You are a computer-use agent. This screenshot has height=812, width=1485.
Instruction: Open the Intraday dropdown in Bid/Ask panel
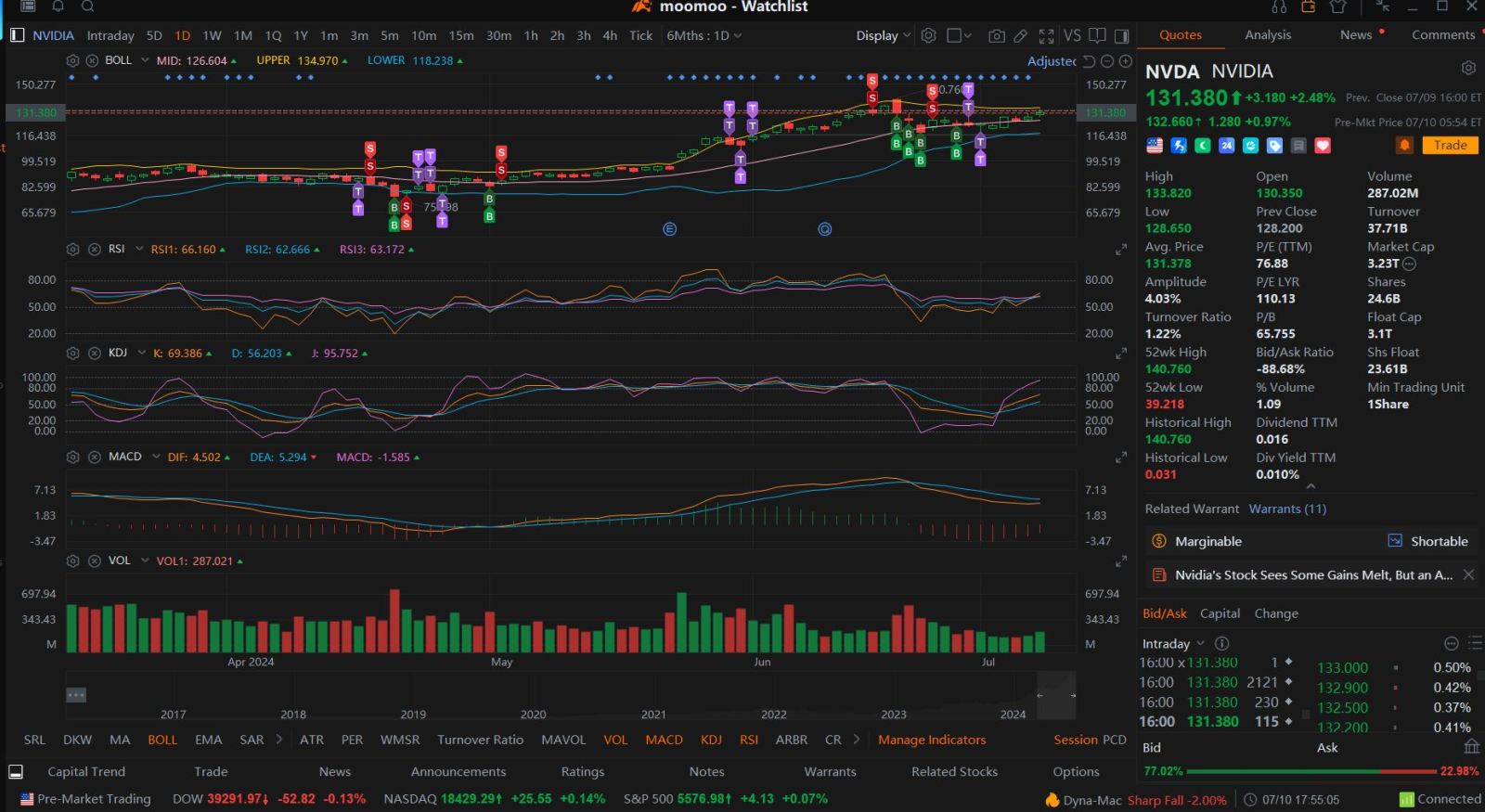1173,643
